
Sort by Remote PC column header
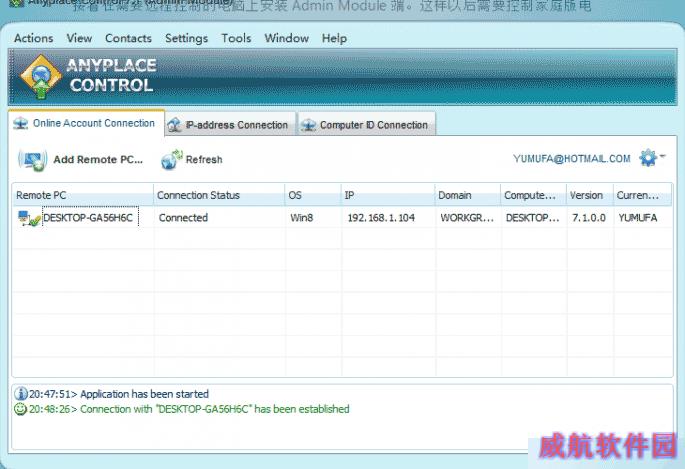pos(83,195)
